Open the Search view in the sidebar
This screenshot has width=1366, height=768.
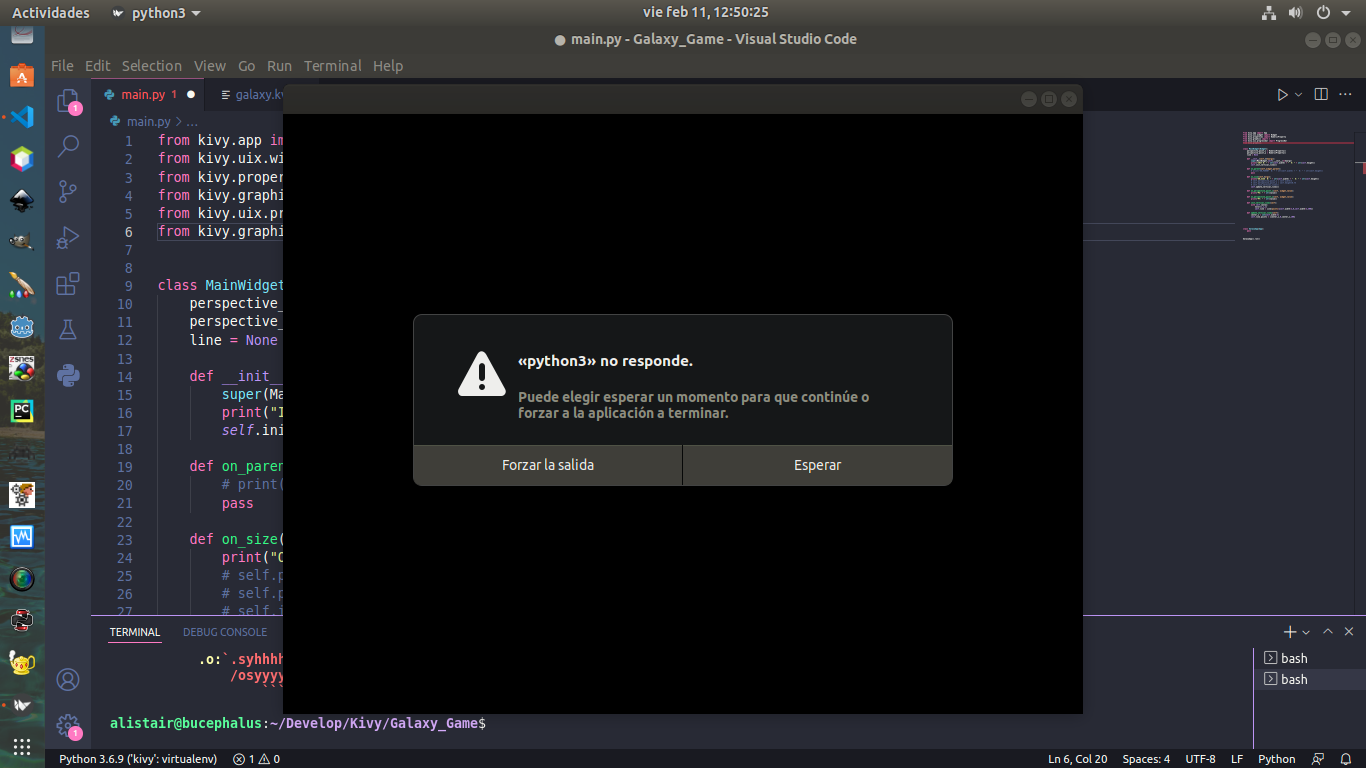pyautogui.click(x=67, y=146)
